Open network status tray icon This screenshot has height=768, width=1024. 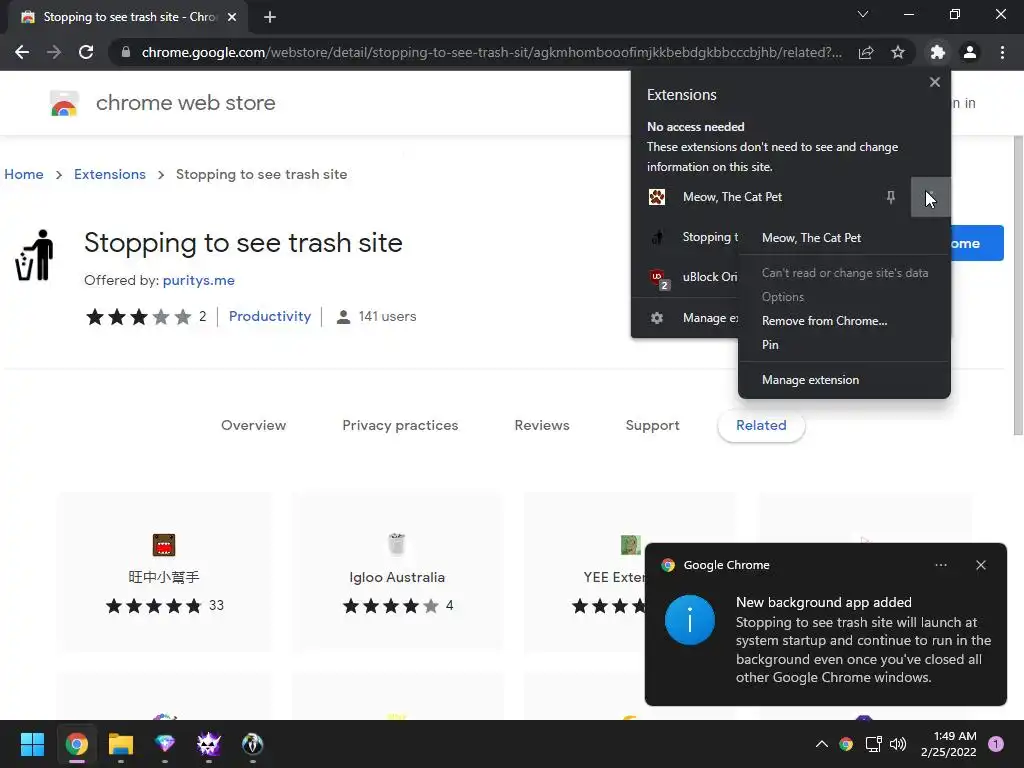[873, 744]
